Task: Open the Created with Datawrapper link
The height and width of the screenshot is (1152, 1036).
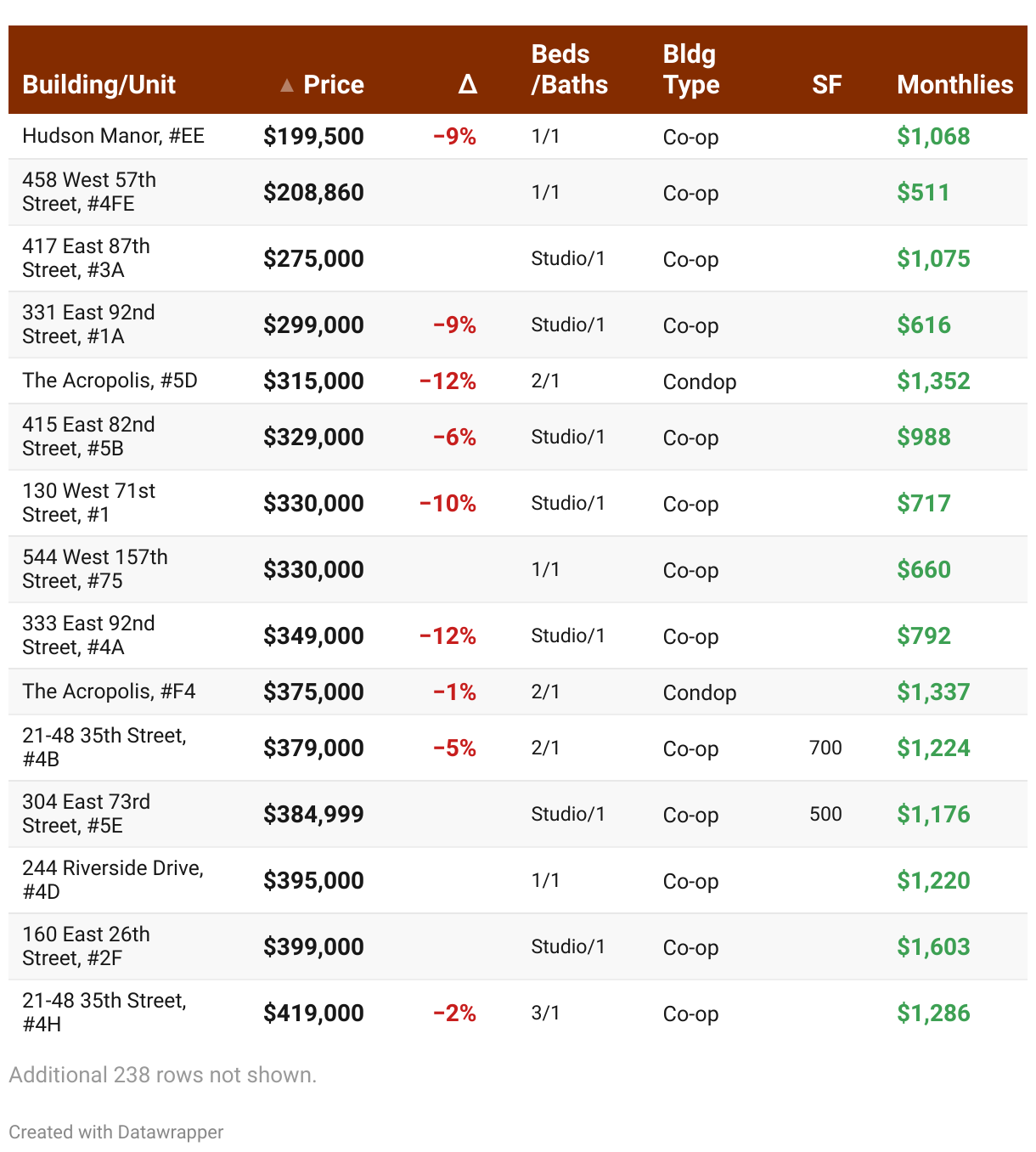Action: coord(116,1132)
